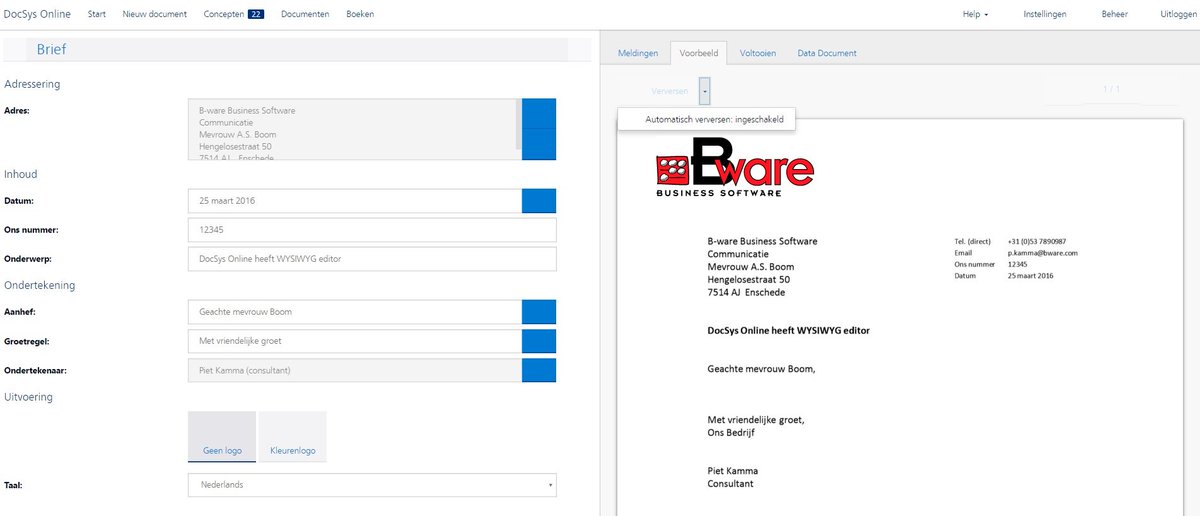
Task: Click the Onderwerp input field
Action: (372, 259)
